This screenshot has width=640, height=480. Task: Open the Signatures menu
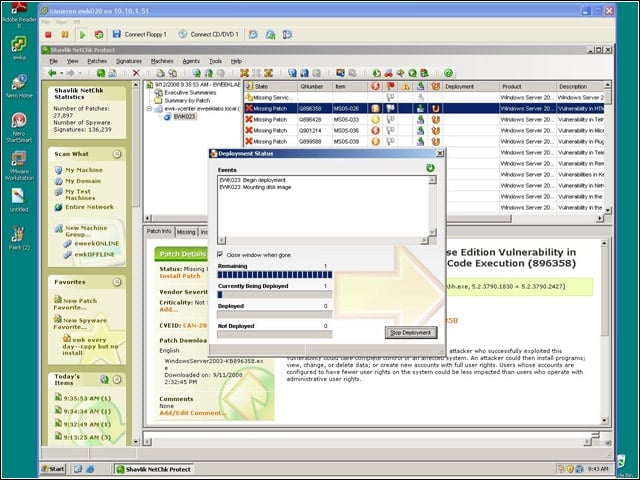[x=129, y=61]
